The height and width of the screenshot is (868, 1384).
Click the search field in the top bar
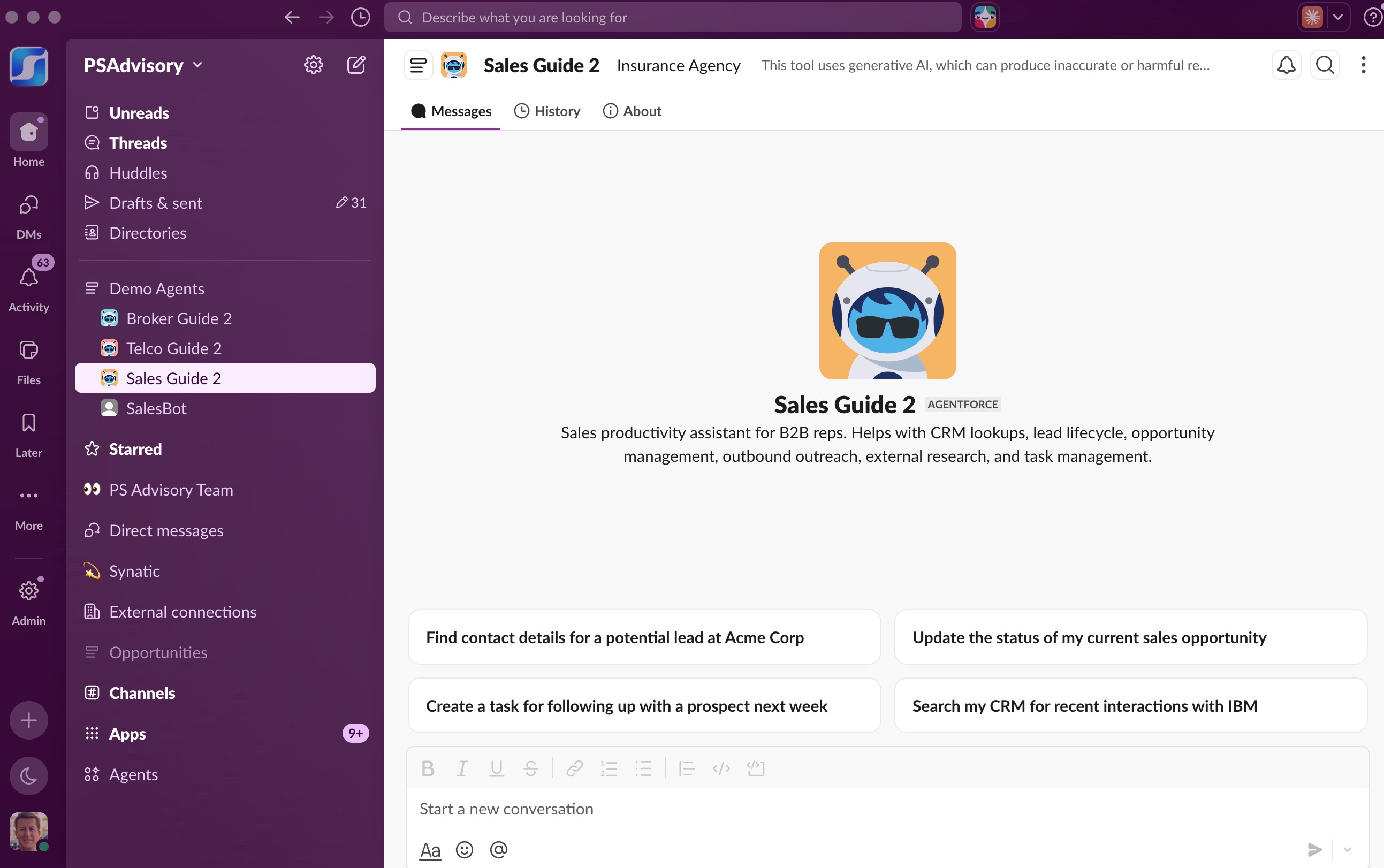pyautogui.click(x=673, y=17)
